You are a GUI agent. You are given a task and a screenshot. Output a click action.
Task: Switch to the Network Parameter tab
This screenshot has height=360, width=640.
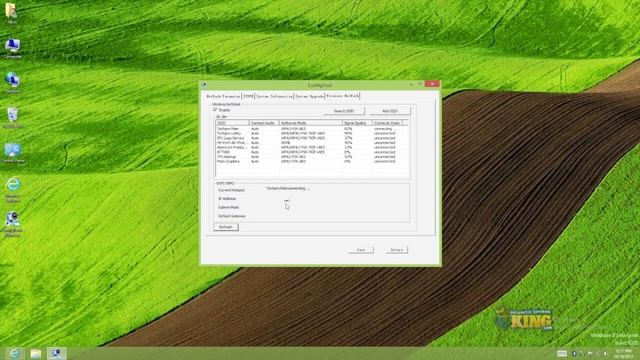[223, 96]
